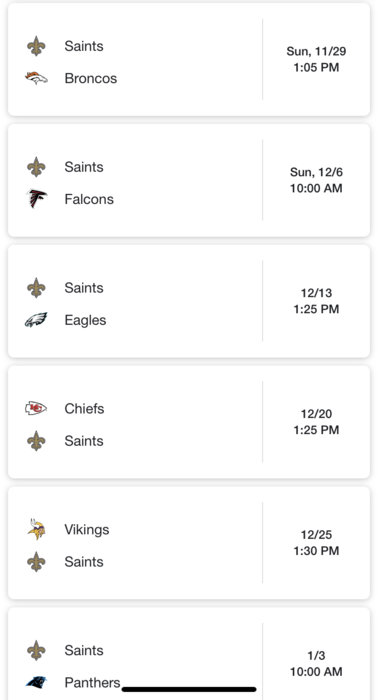Screen dimensions: 378x700
Task: Tap the Broncos team logo
Action: pyautogui.click(x=36, y=78)
